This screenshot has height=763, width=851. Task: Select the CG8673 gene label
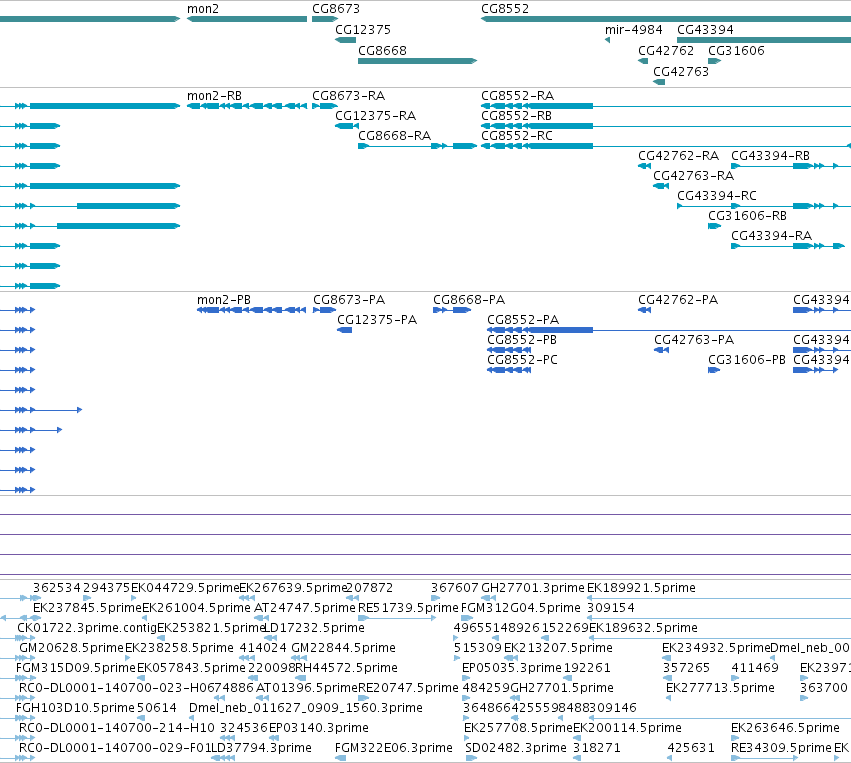point(336,9)
